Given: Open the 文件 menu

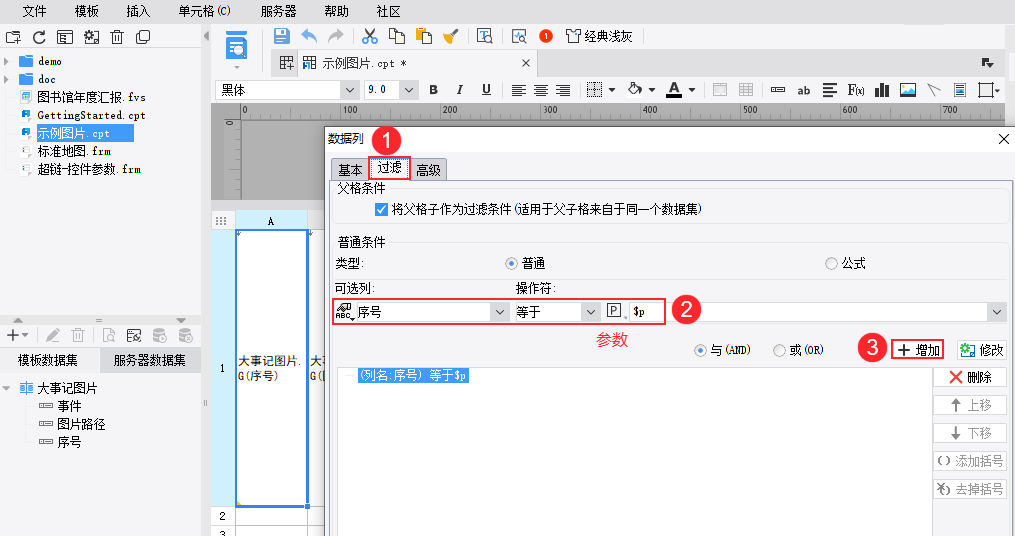Looking at the screenshot, I should click(34, 12).
